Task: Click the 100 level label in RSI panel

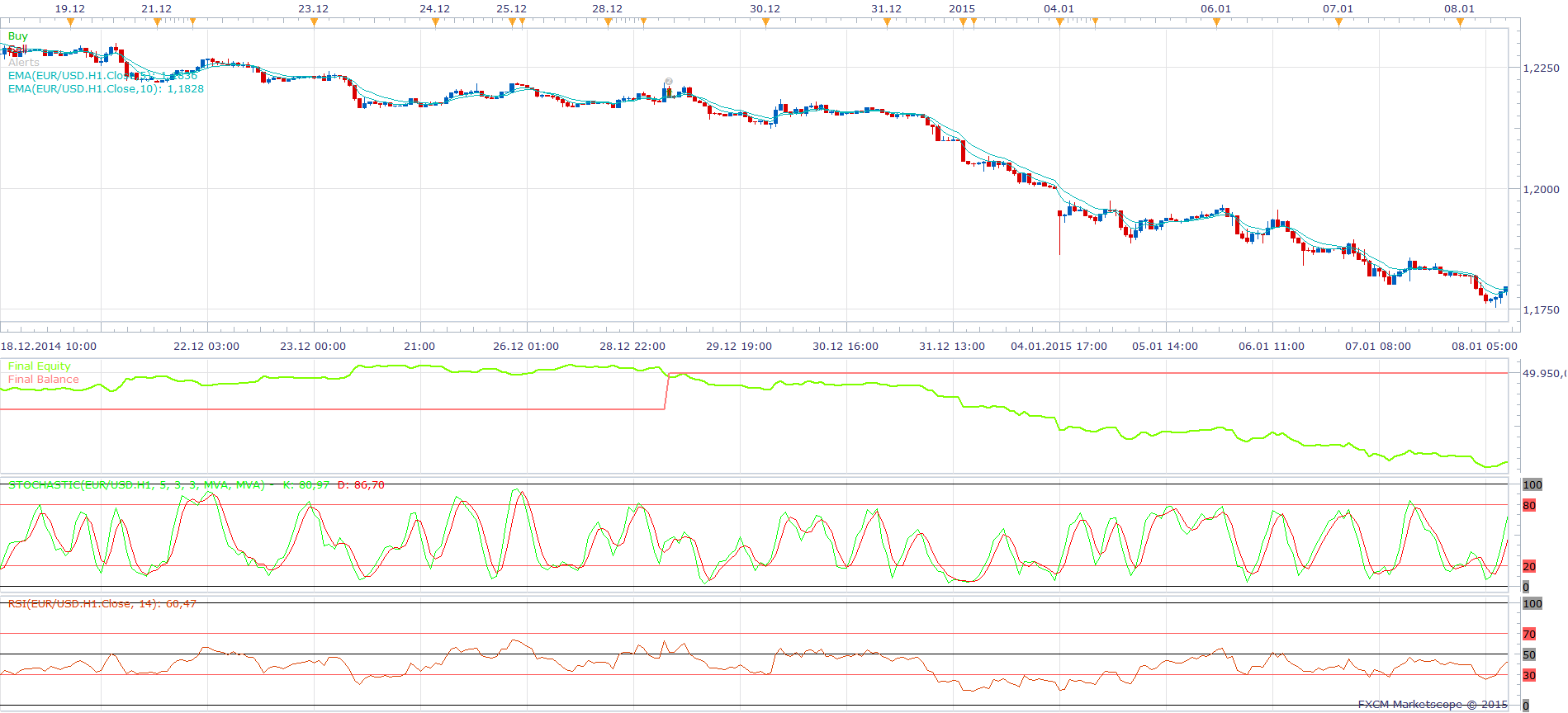Action: point(1532,604)
